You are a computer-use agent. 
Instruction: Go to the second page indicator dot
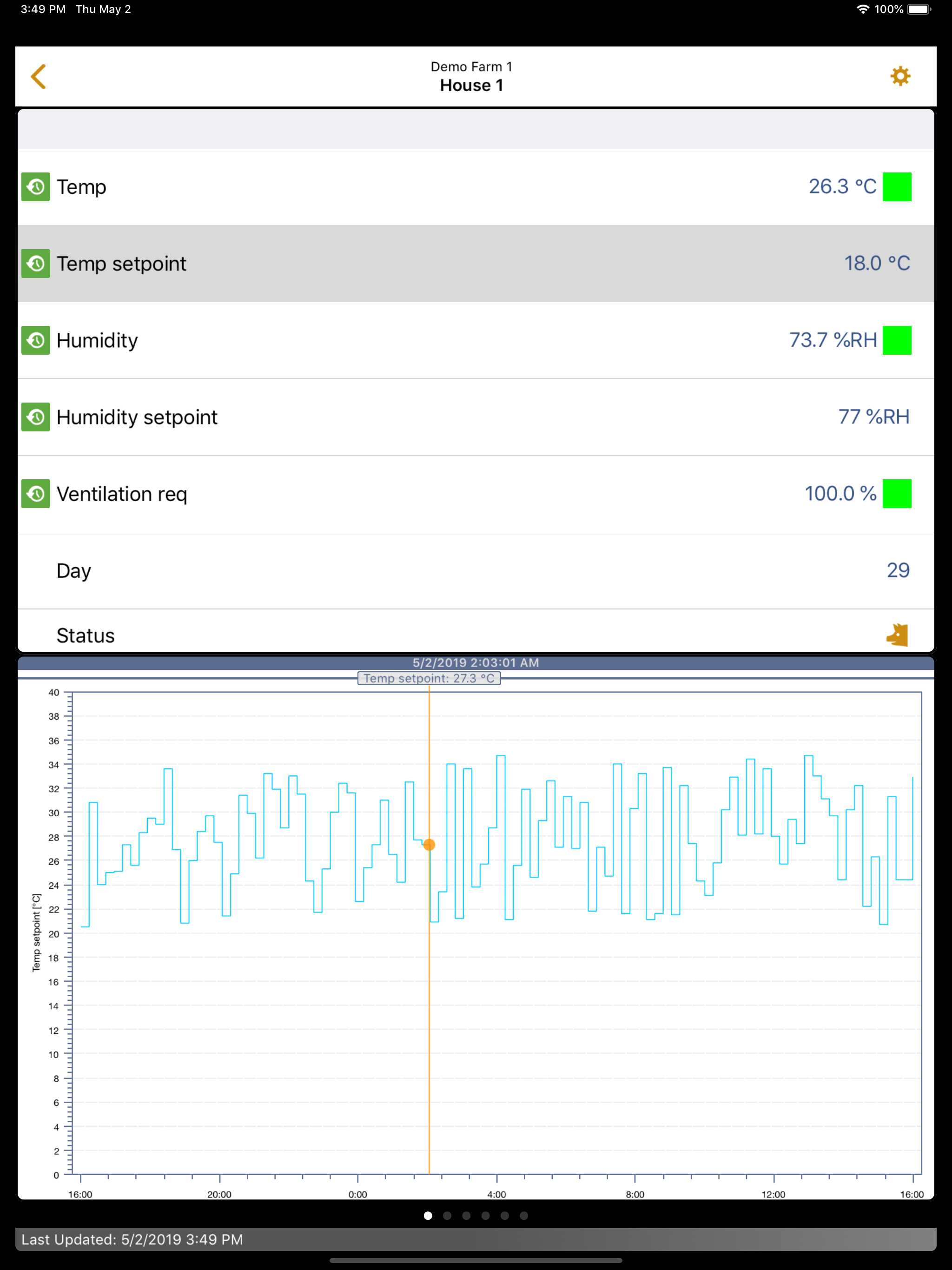coord(447,1216)
